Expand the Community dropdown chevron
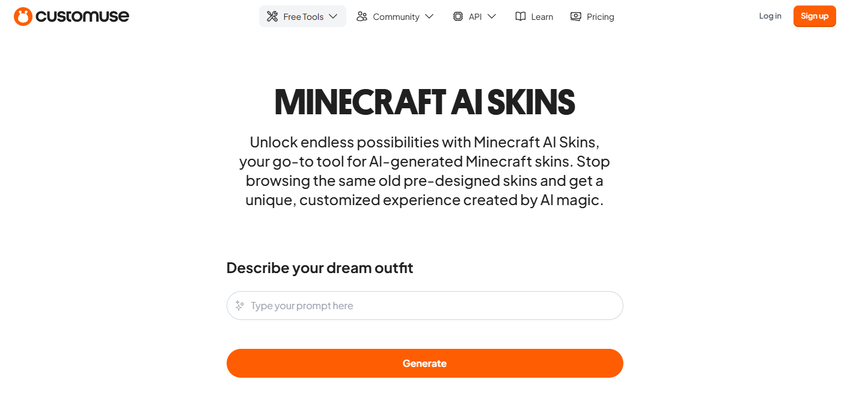The height and width of the screenshot is (409, 853). coord(429,16)
